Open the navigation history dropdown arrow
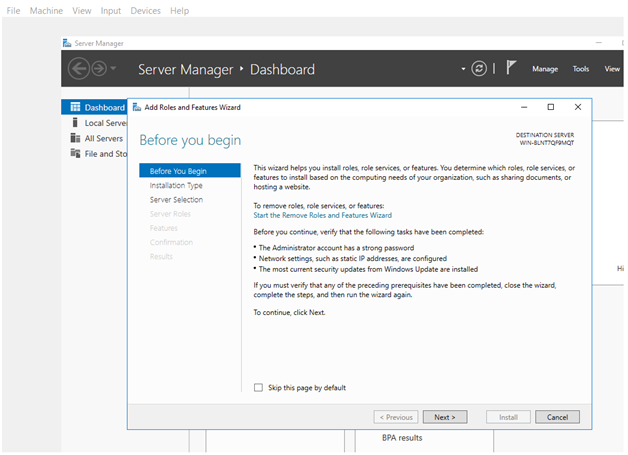628x455 pixels. pyautogui.click(x=113, y=68)
